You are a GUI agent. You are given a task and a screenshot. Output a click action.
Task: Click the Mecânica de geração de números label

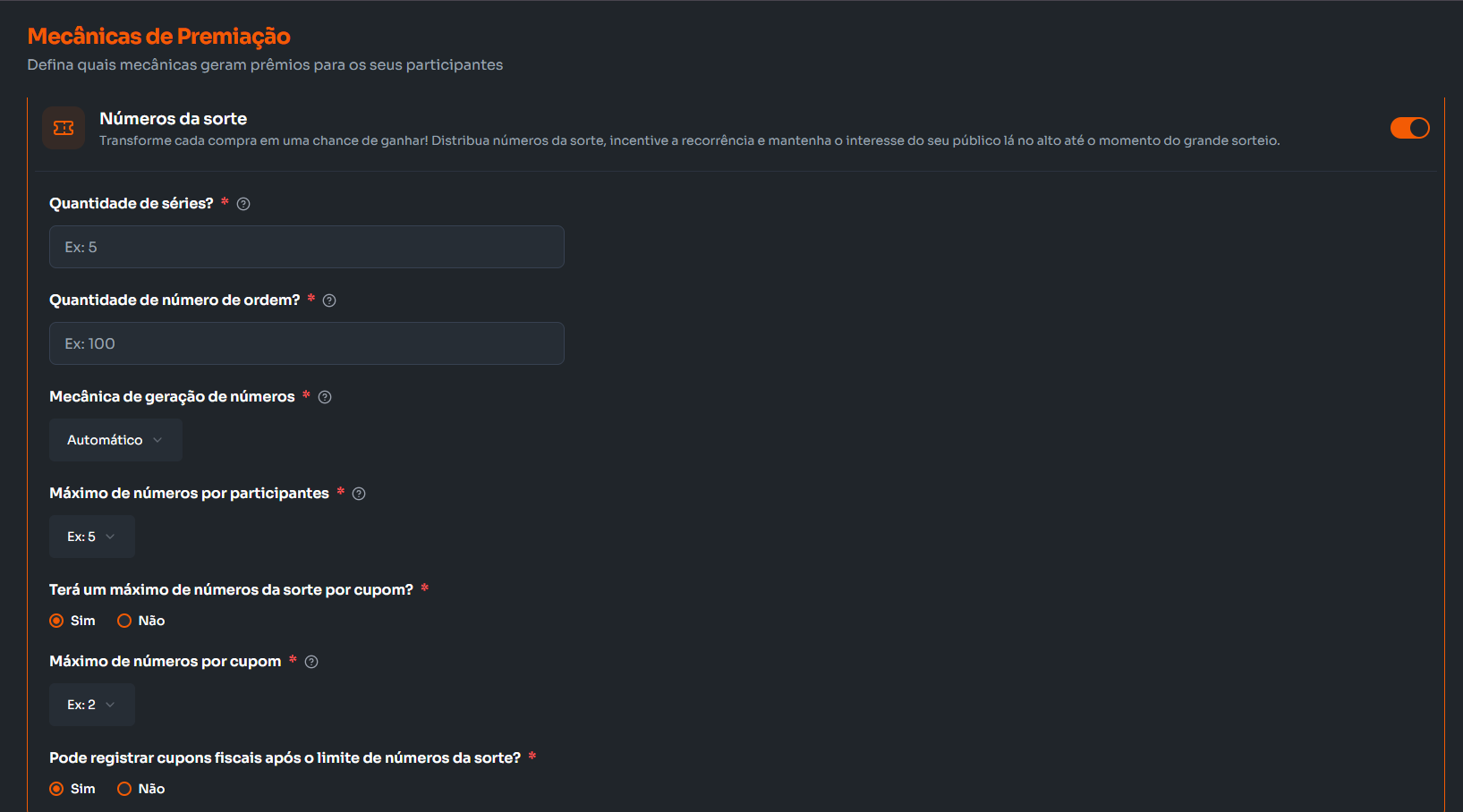point(172,397)
